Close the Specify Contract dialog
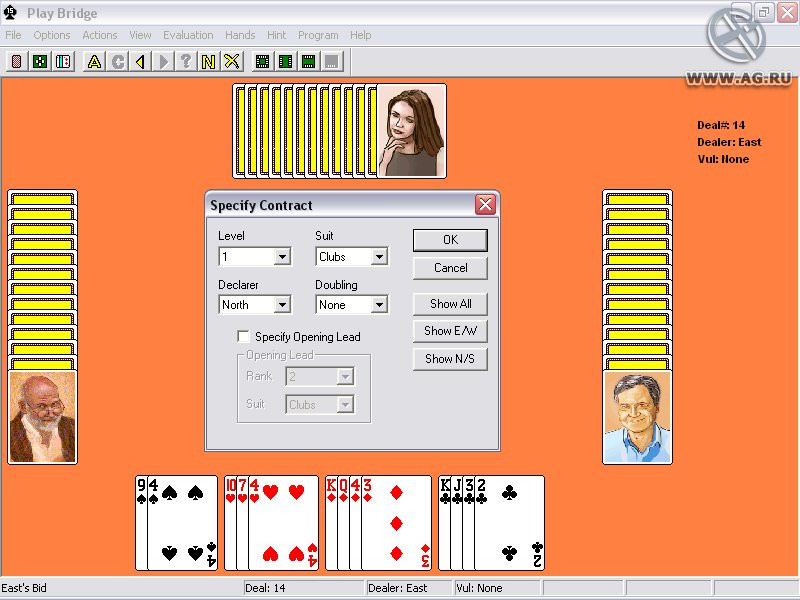Viewport: 800px width, 600px height. pos(485,205)
